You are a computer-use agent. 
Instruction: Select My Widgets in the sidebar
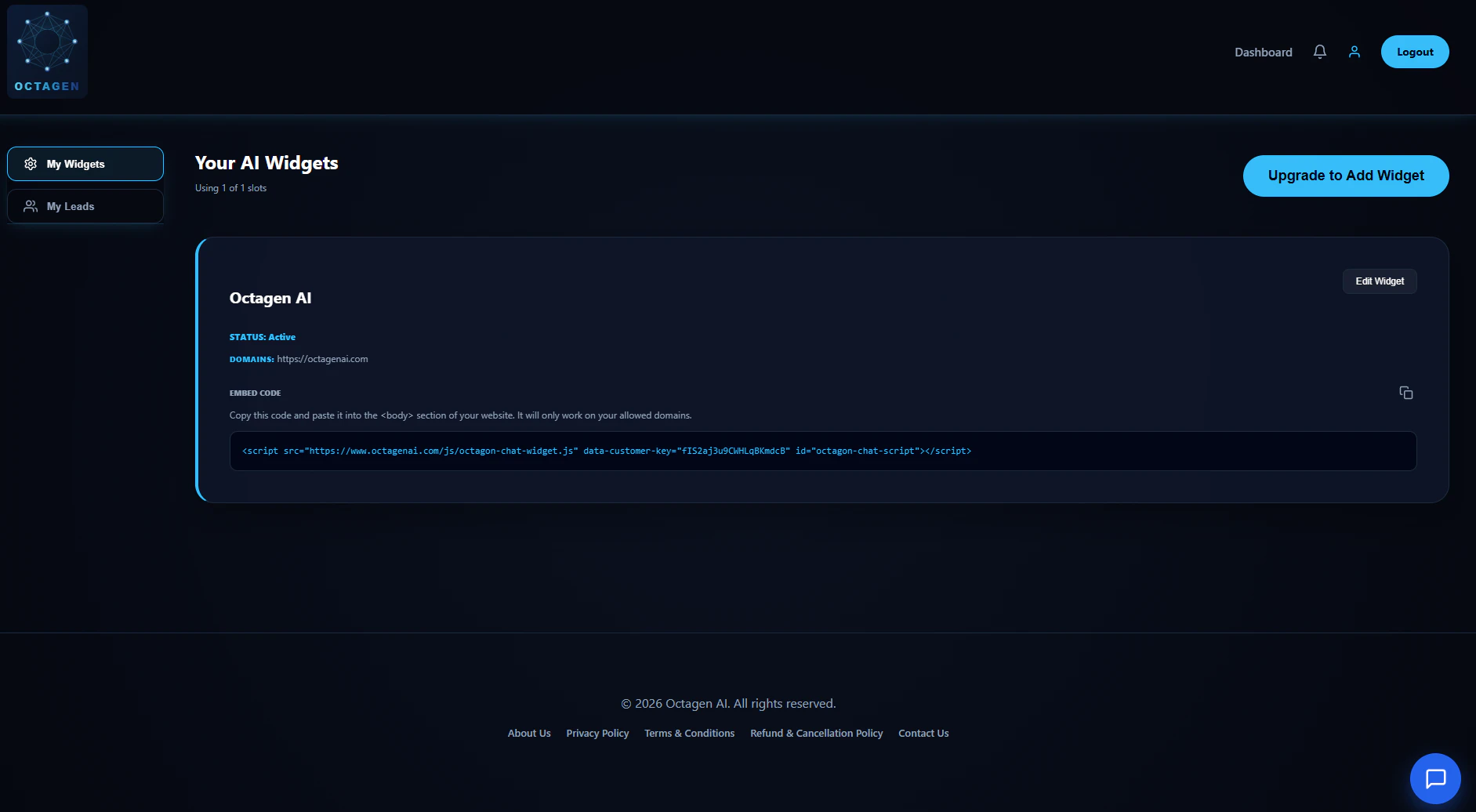tap(85, 164)
